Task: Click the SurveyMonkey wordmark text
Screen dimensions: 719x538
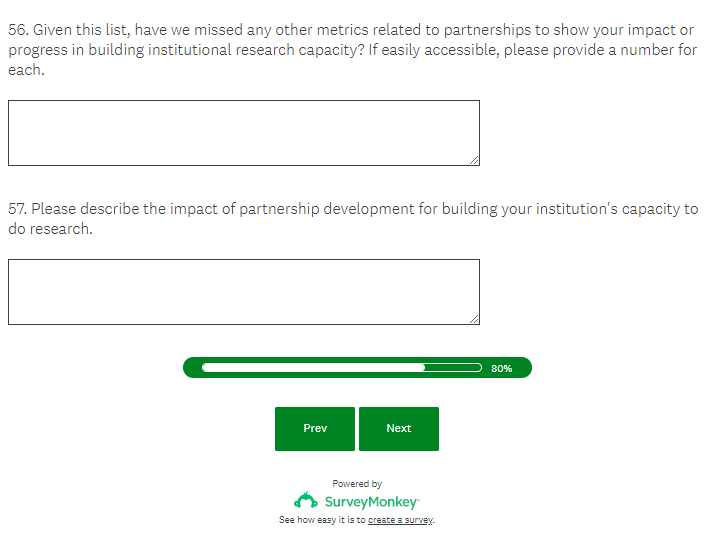Action: pos(371,501)
